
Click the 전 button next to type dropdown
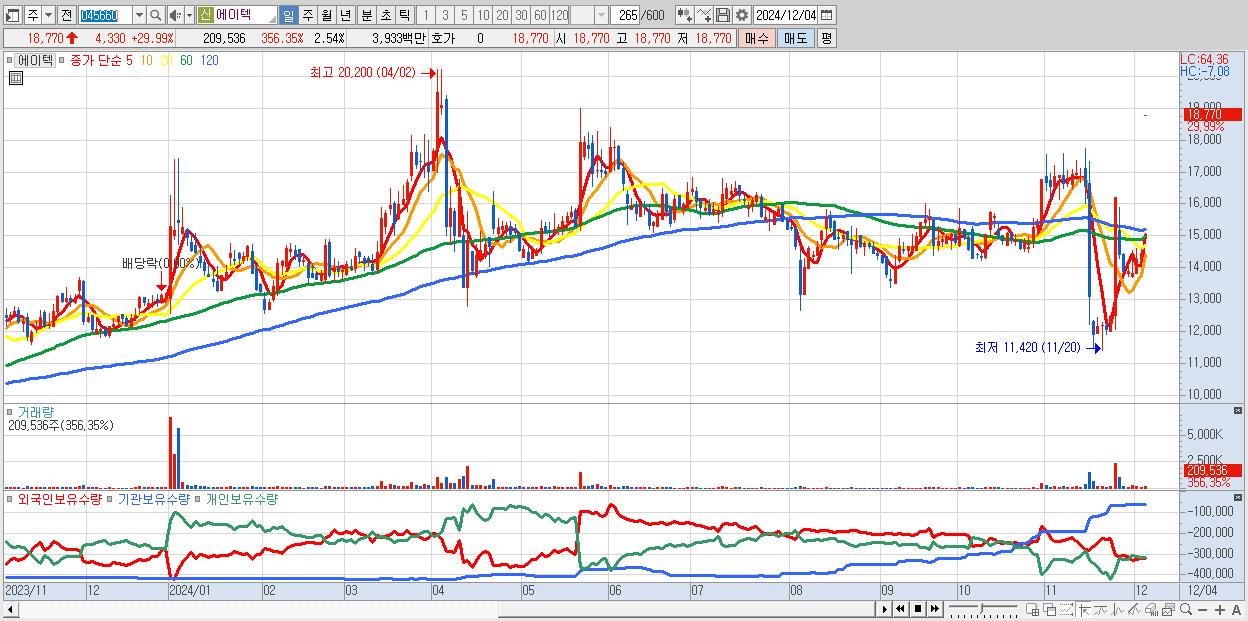click(66, 15)
